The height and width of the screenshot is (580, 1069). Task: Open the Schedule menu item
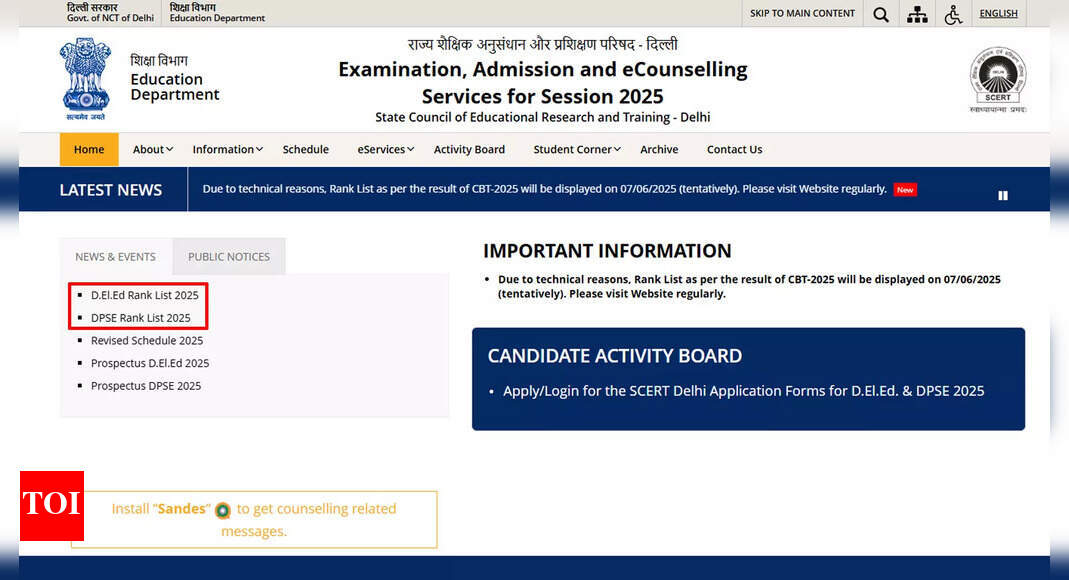[305, 149]
